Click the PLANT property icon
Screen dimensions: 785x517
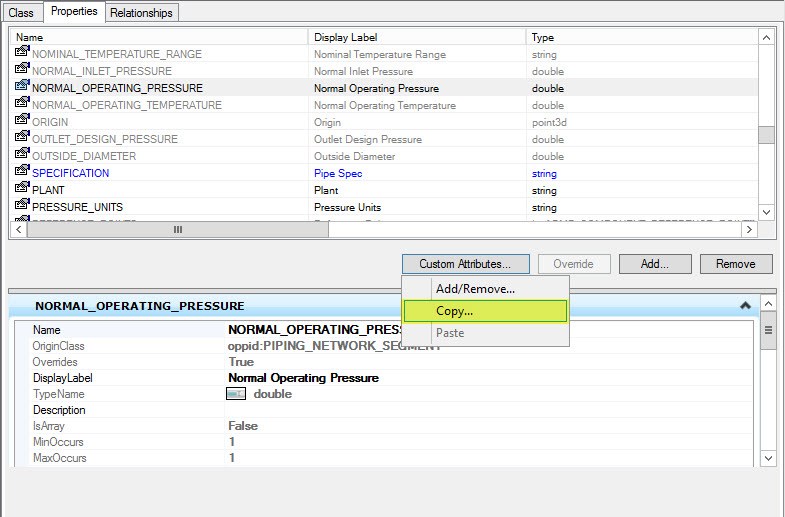(x=22, y=190)
